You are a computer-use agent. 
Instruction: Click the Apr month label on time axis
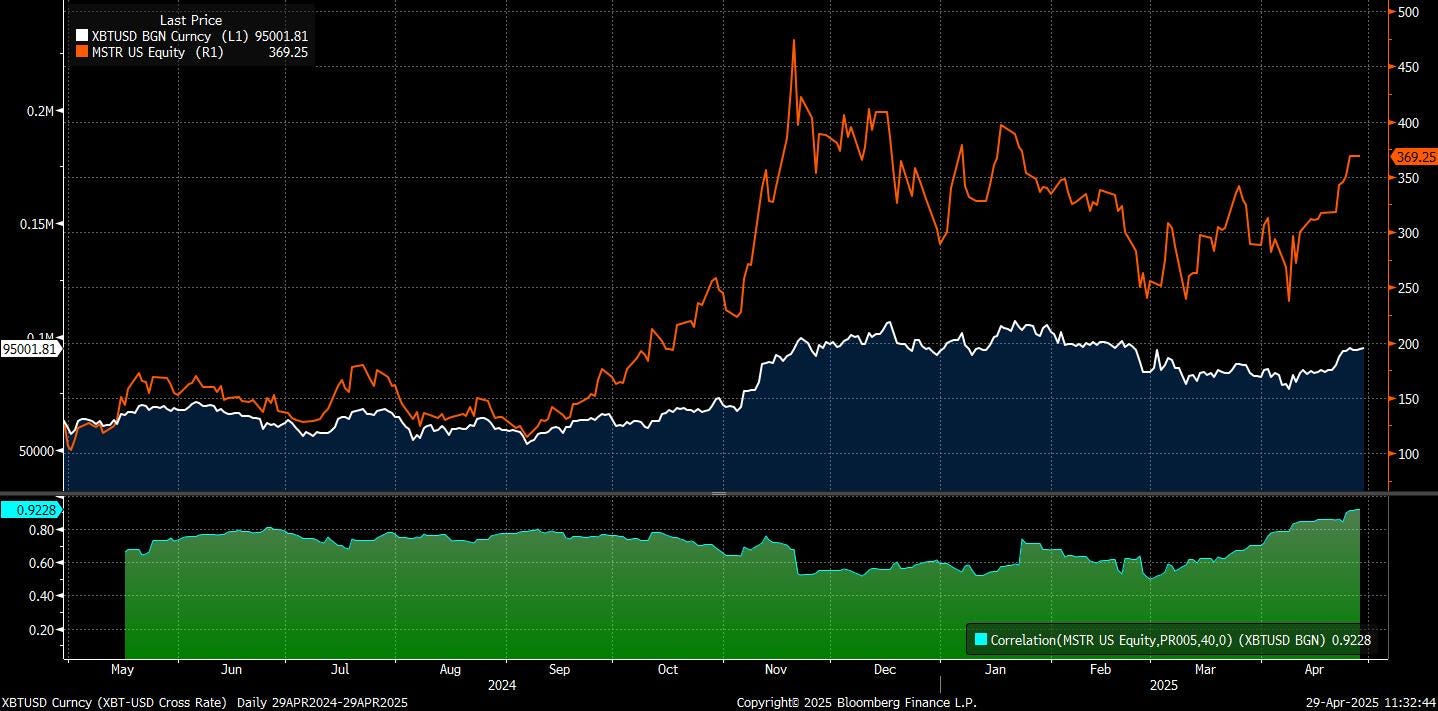[x=1314, y=670]
